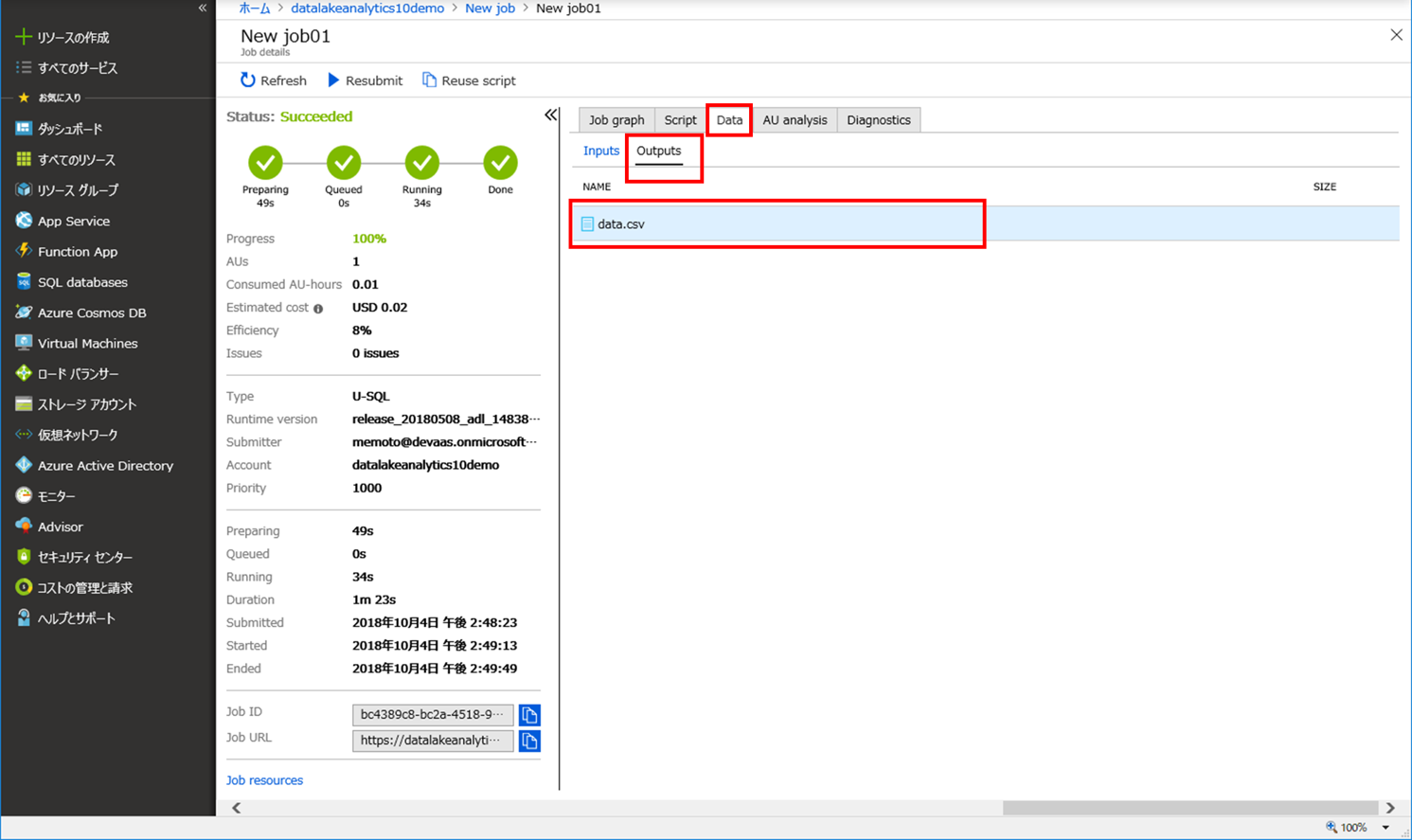This screenshot has height=840, width=1412.
Task: Select the data.csv output row
Action: pos(985,223)
